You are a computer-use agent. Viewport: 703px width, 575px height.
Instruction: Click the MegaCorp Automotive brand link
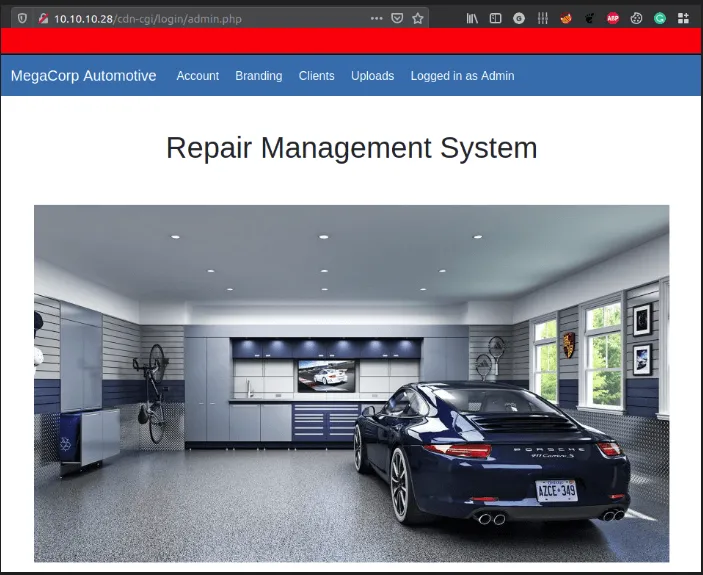83,76
